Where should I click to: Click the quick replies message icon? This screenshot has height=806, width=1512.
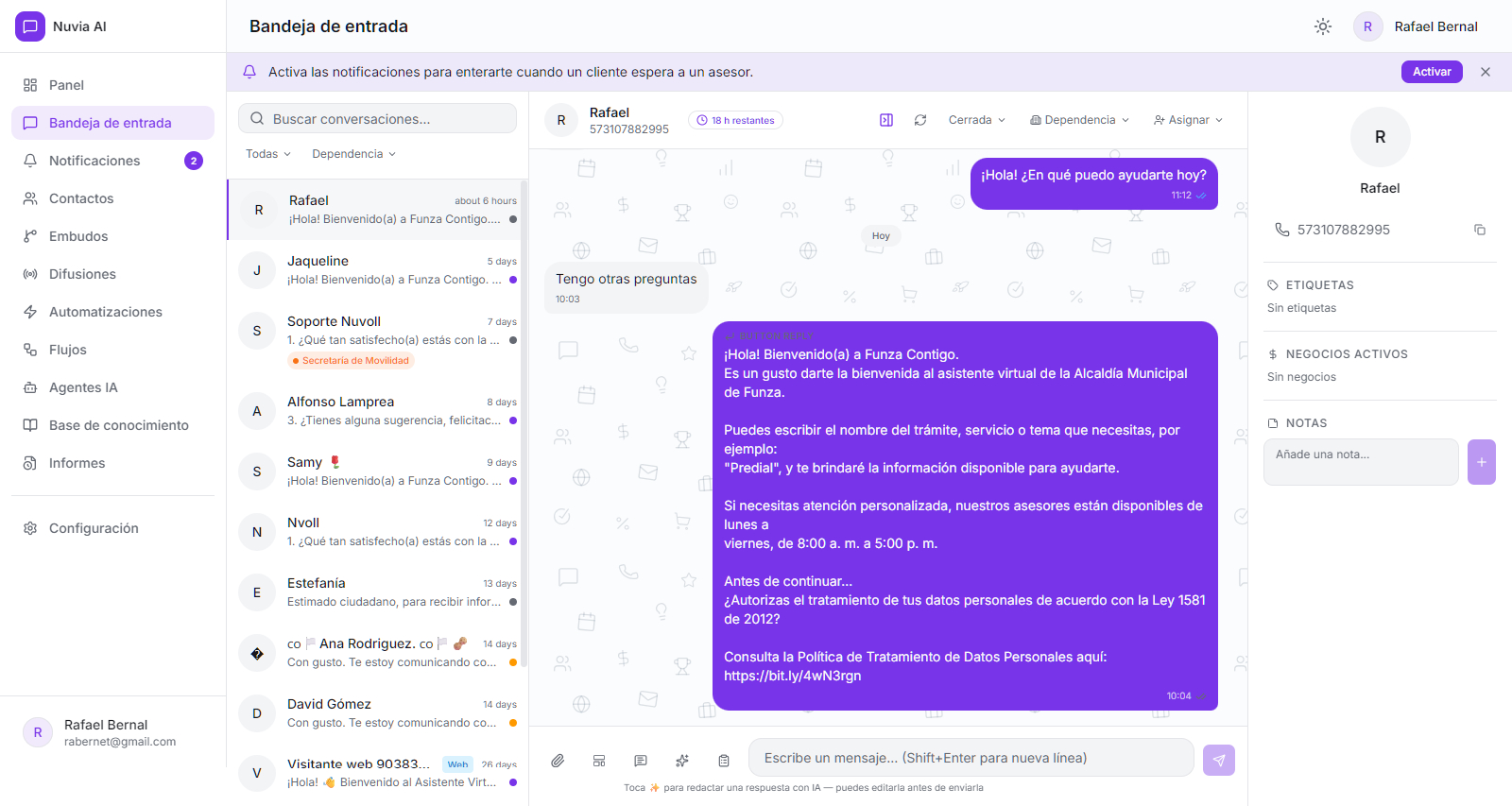pyautogui.click(x=641, y=761)
